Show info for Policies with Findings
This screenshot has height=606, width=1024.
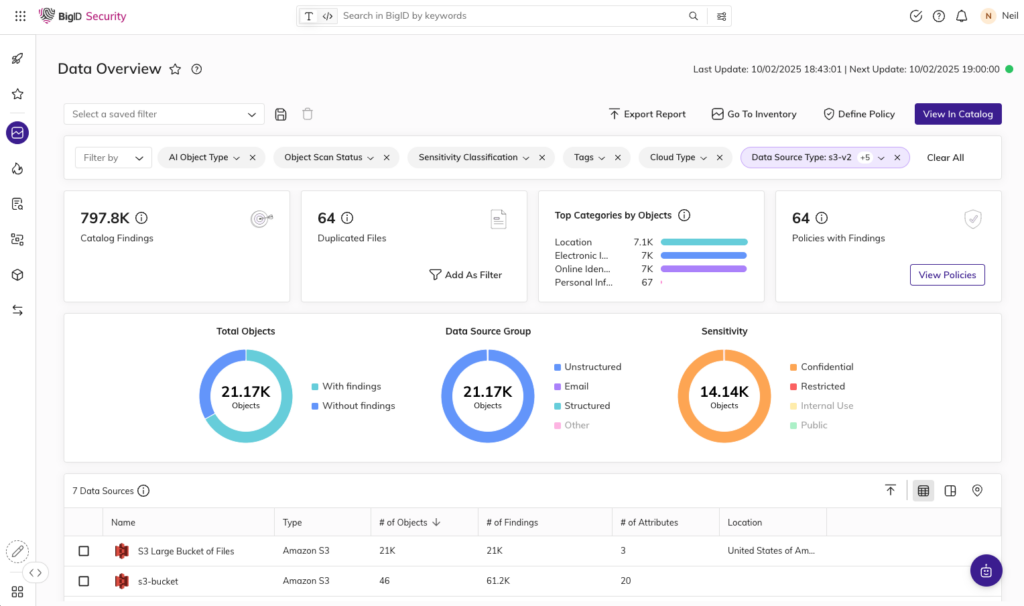point(822,218)
